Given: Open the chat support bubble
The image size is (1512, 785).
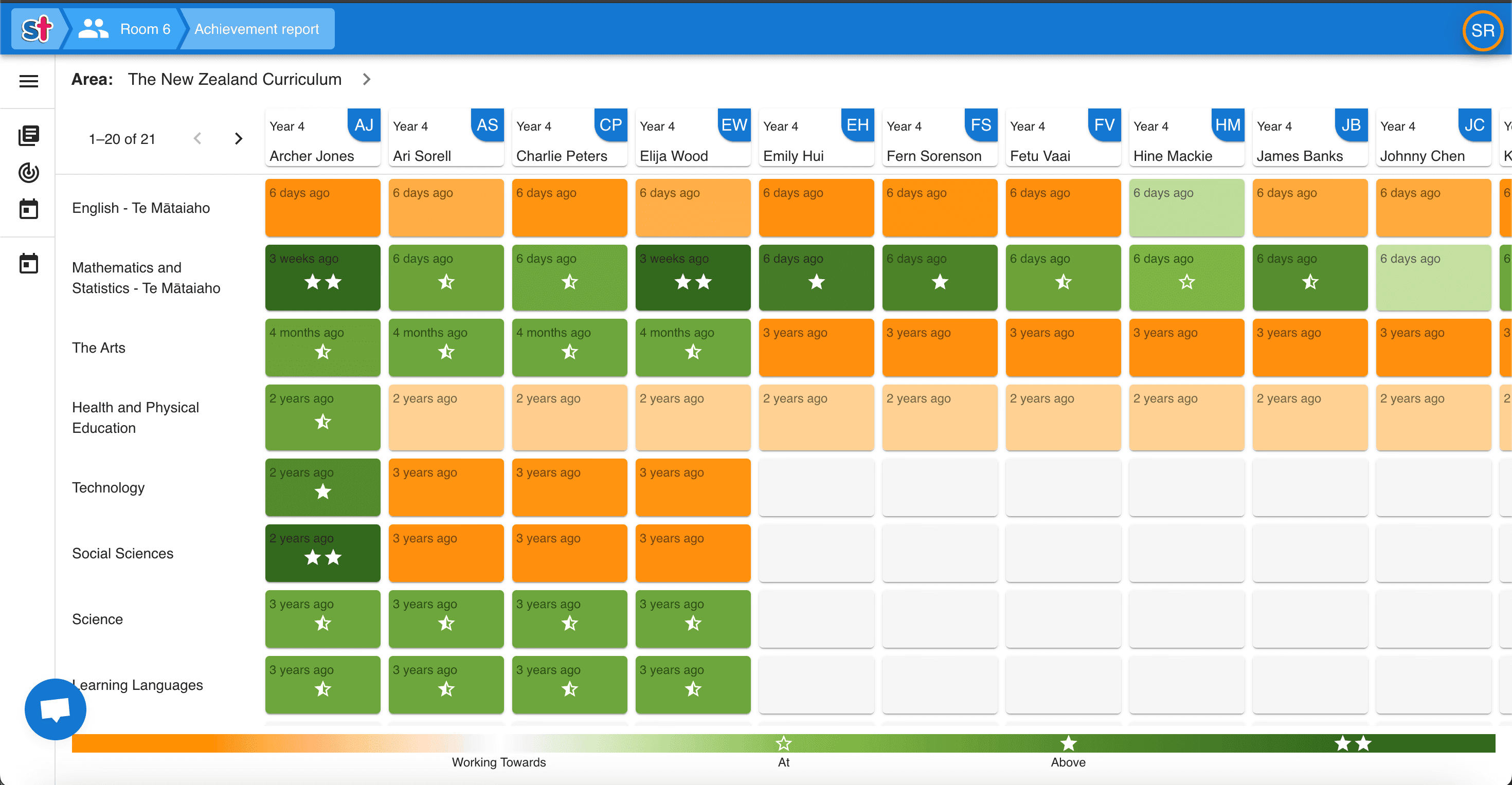Looking at the screenshot, I should coord(55,709).
